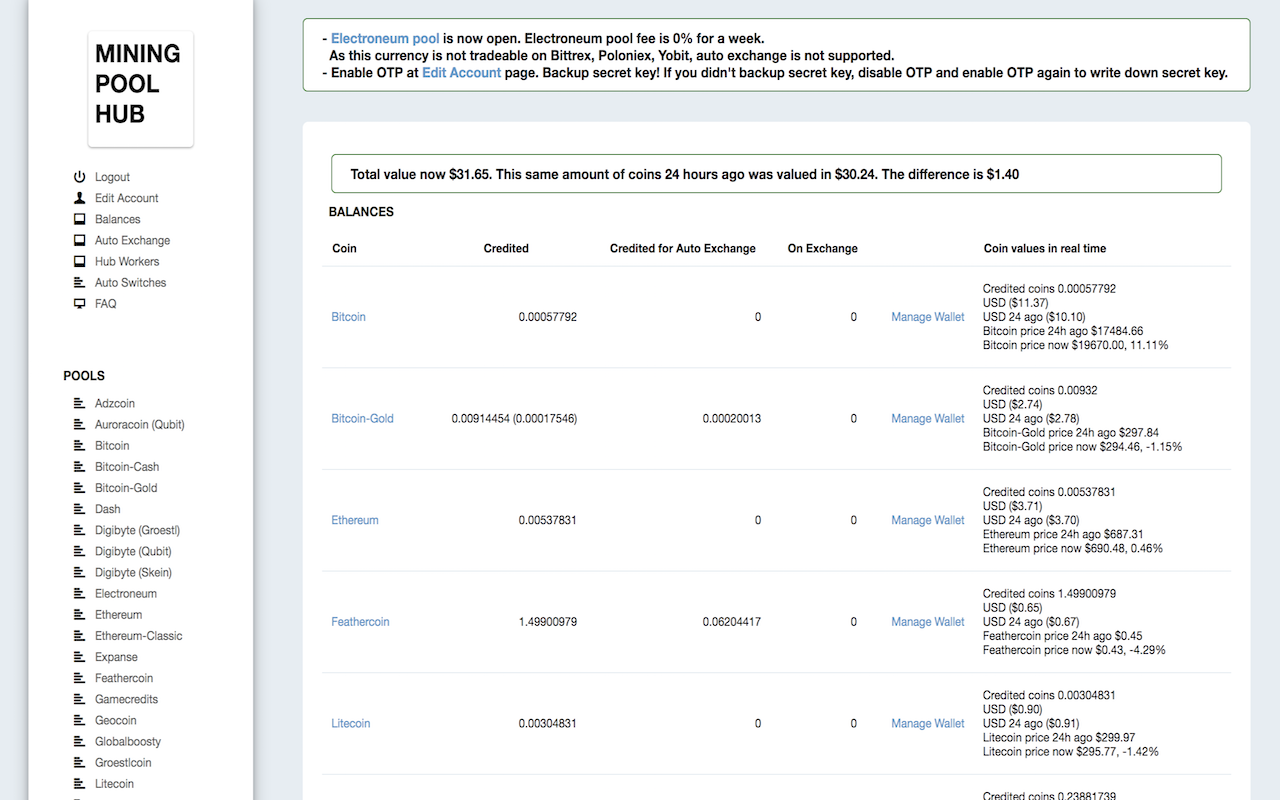Click the user icon beside Edit Account
Image resolution: width=1280 pixels, height=800 pixels.
(80, 198)
